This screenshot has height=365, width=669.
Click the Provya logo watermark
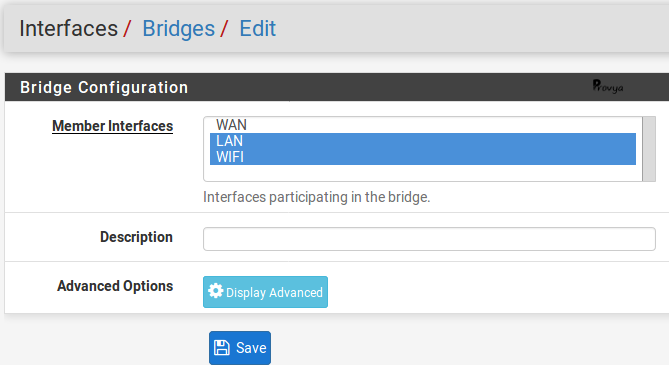[x=608, y=86]
